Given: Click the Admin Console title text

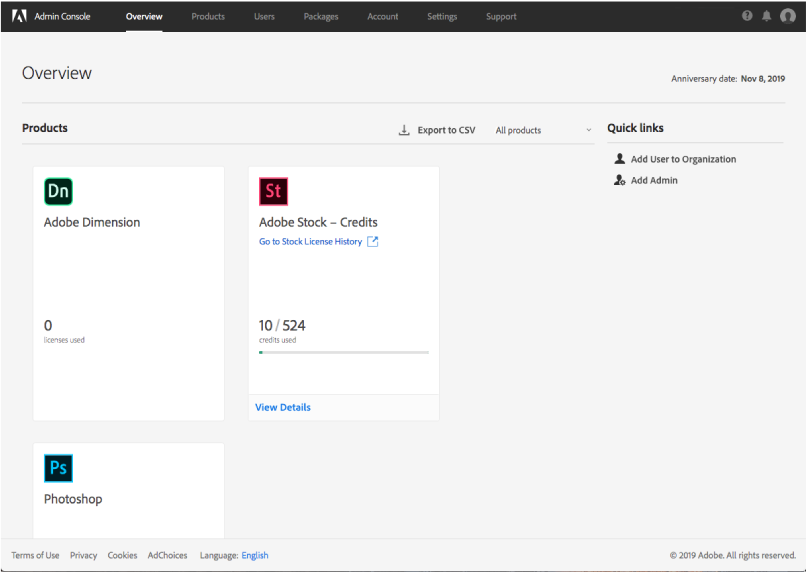Looking at the screenshot, I should coord(62,16).
